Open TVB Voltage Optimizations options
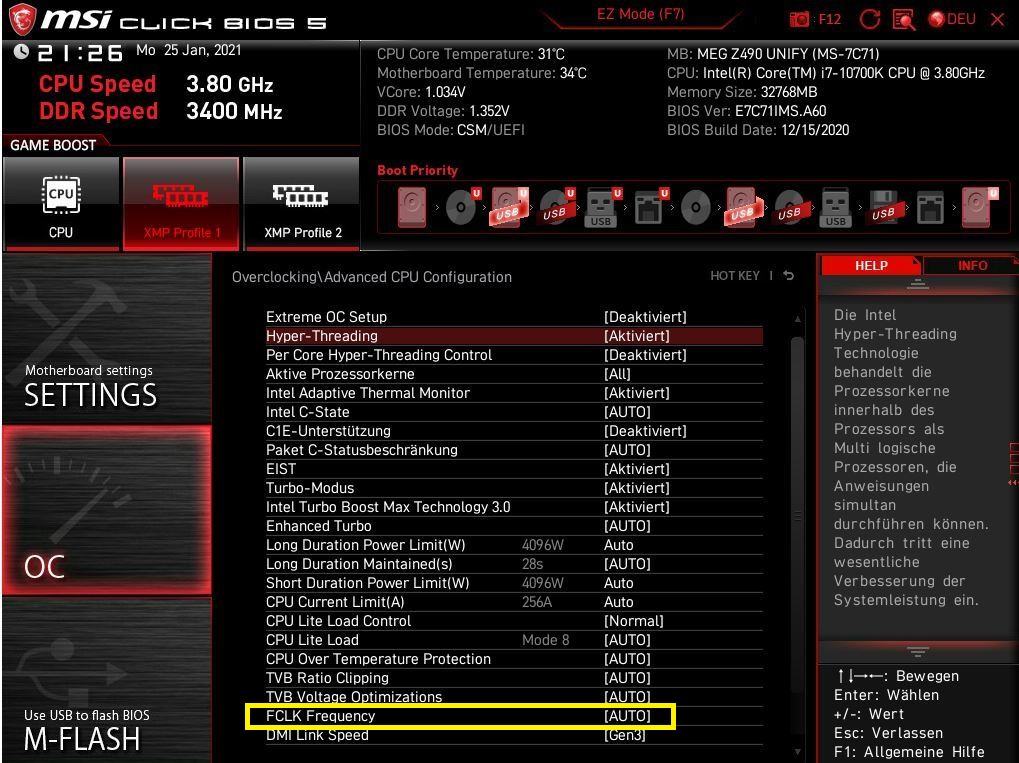Image resolution: width=1019 pixels, height=763 pixels. (513, 697)
